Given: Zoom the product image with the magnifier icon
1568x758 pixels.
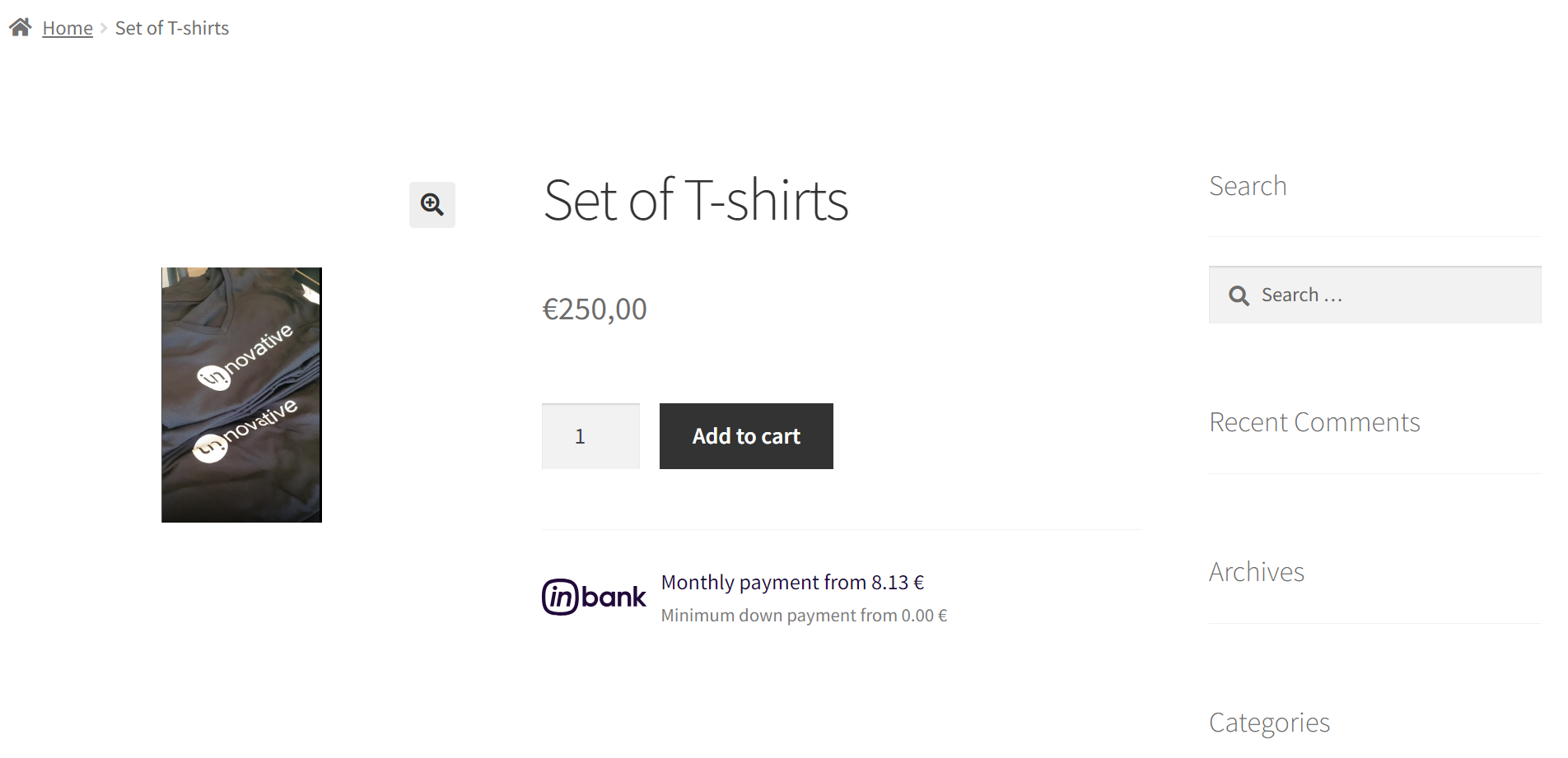Looking at the screenshot, I should tap(432, 204).
